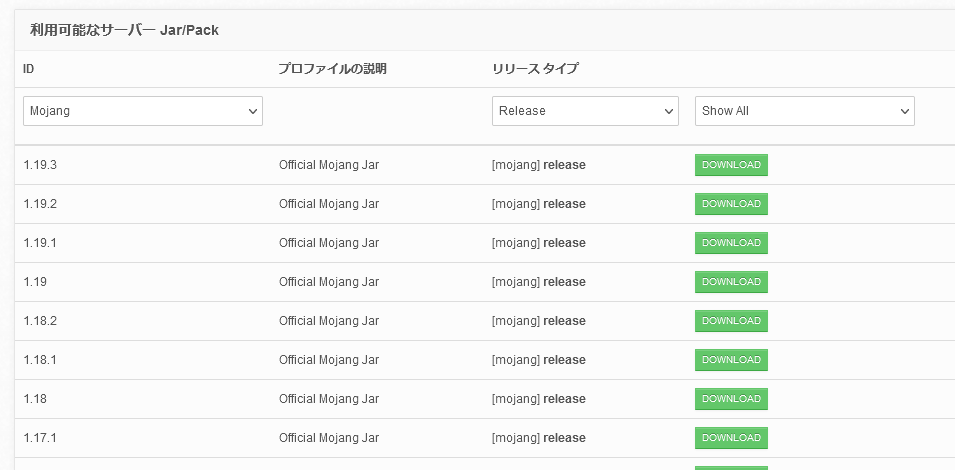Click the ID column header
Image resolution: width=955 pixels, height=470 pixels.
tap(29, 69)
